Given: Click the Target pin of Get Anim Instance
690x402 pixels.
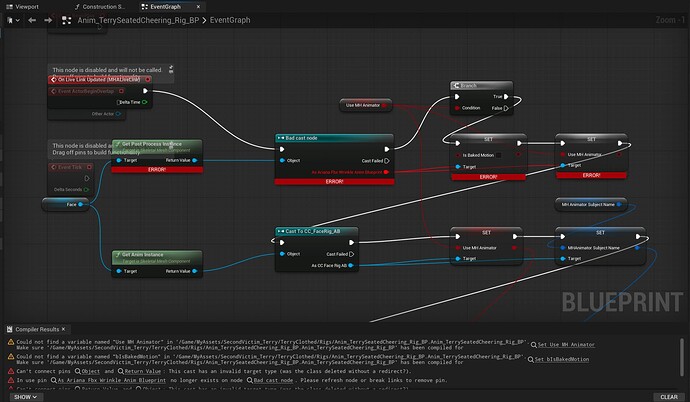Looking at the screenshot, I should pos(119,271).
